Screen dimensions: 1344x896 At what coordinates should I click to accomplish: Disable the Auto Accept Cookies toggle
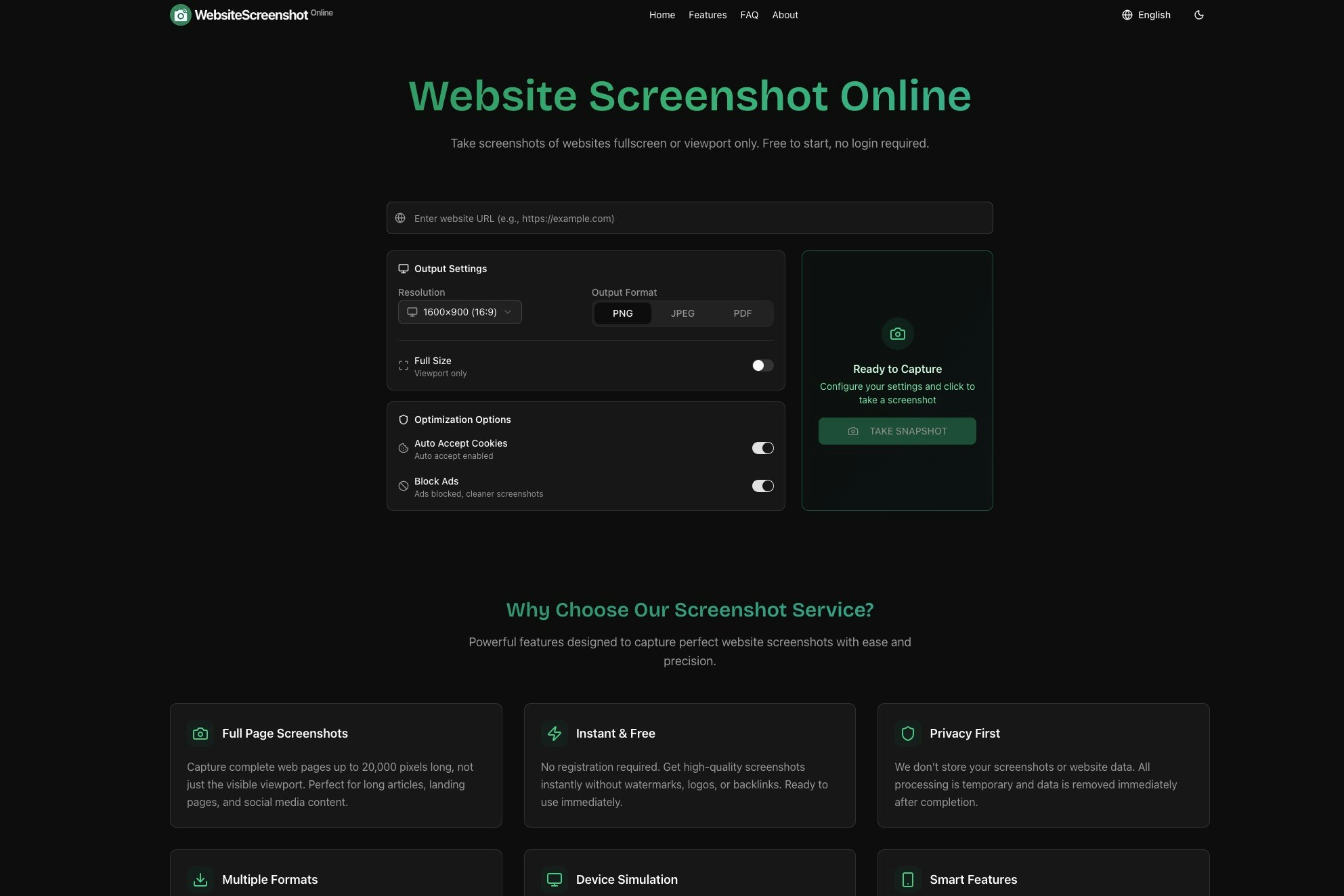[x=762, y=447]
